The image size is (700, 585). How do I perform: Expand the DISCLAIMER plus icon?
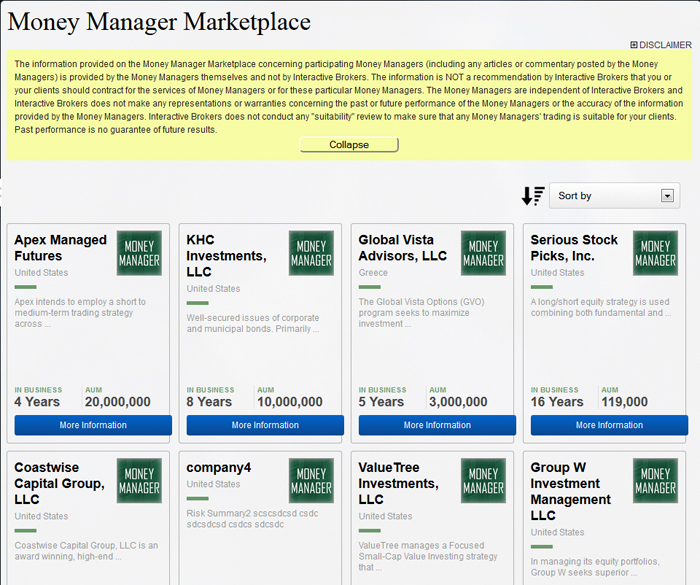(633, 45)
